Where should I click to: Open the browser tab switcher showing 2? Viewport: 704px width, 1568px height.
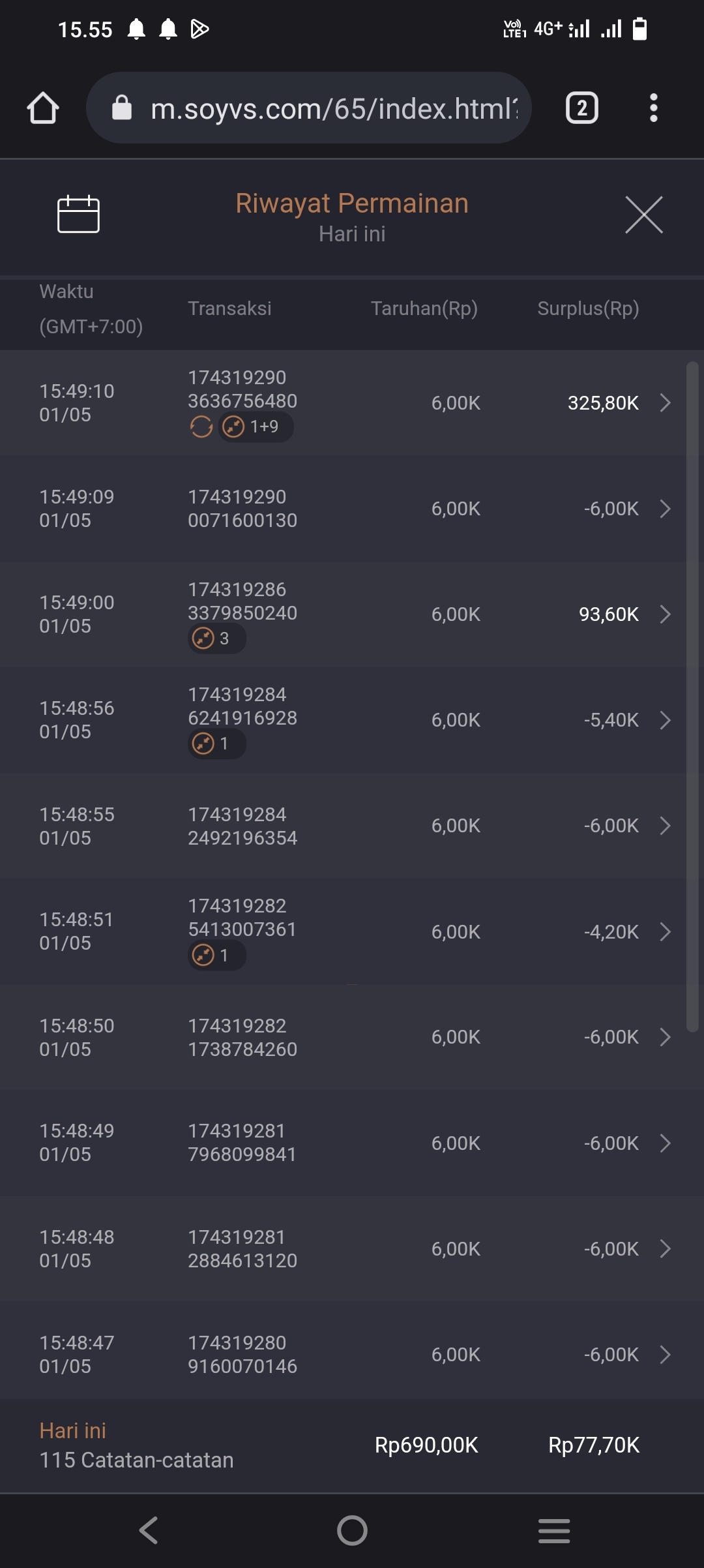581,108
